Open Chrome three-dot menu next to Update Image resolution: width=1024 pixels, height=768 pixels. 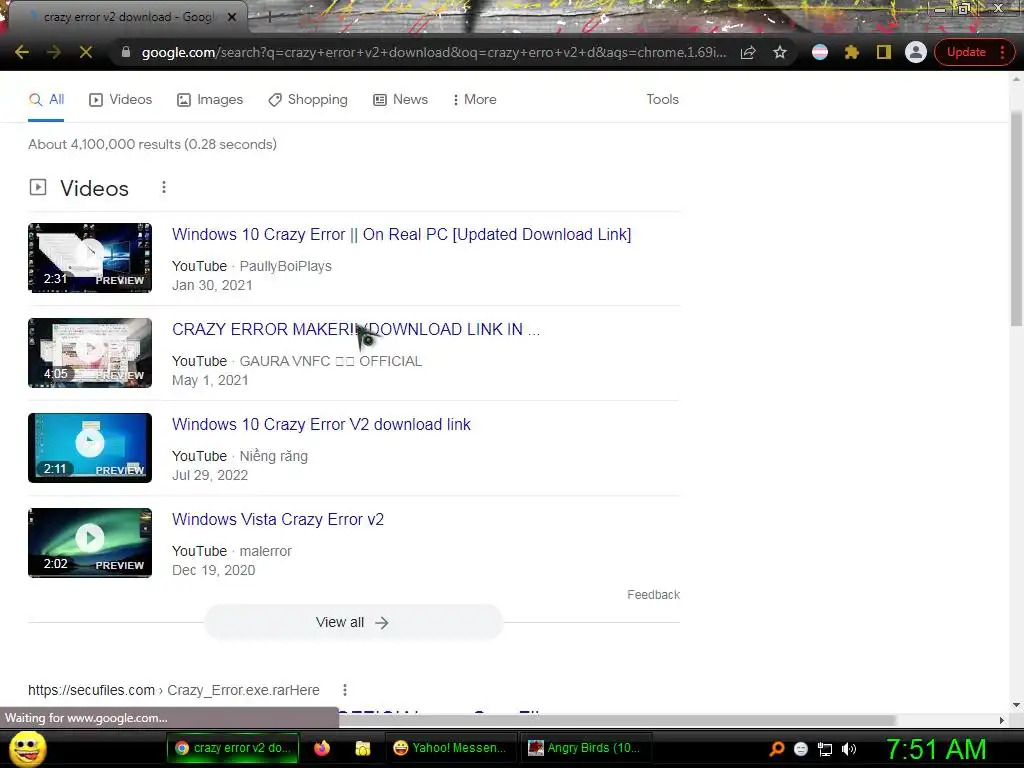1002,52
